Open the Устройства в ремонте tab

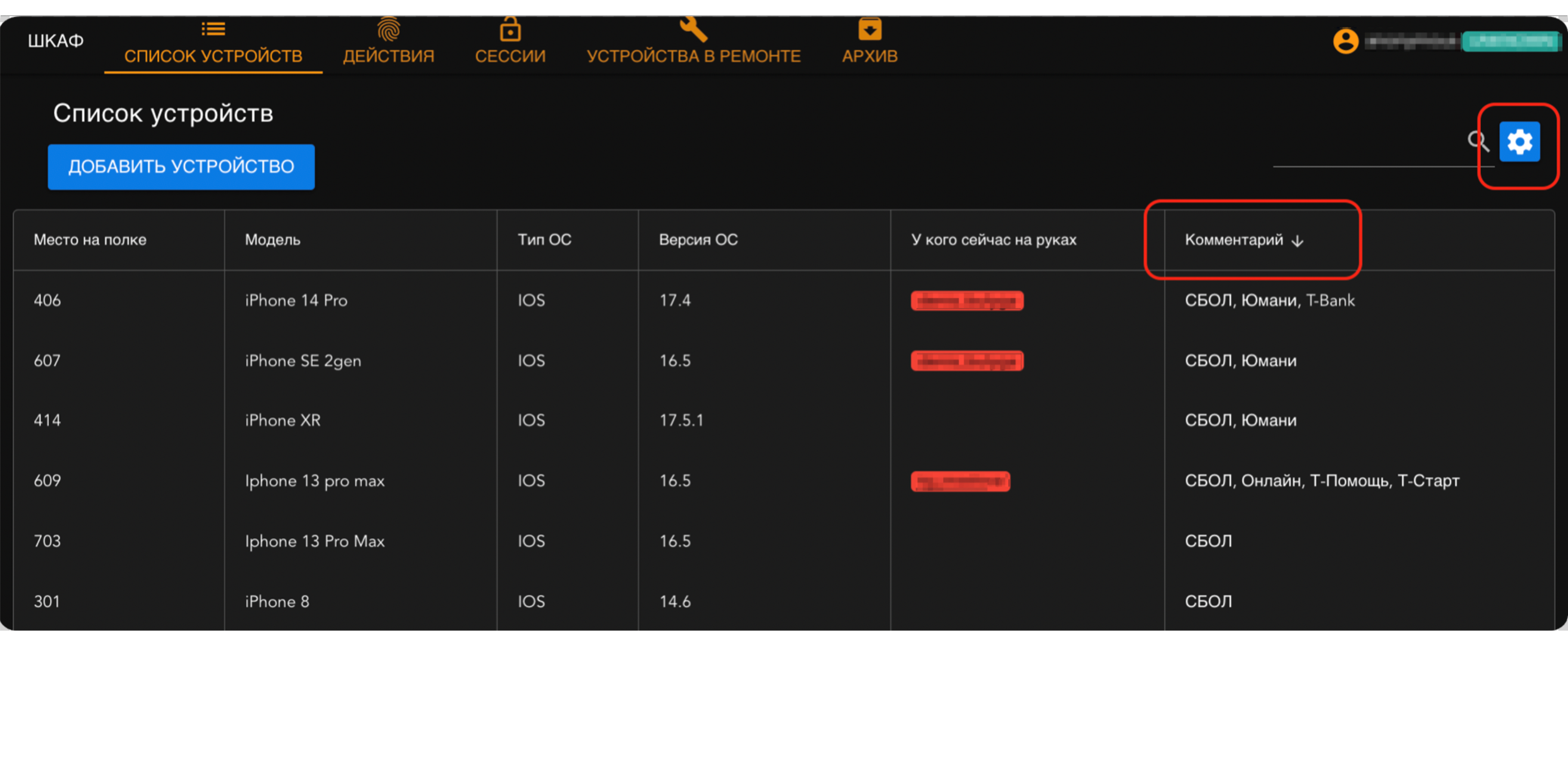coord(694,55)
